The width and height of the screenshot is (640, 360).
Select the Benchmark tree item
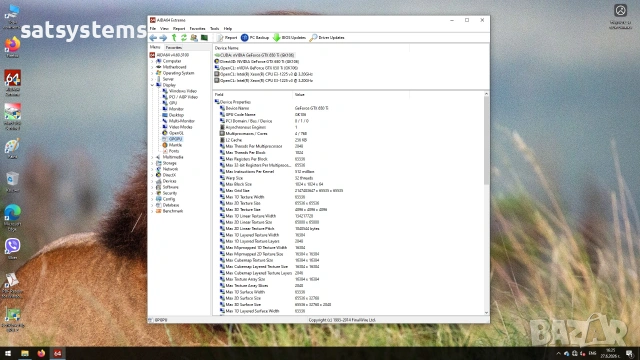(x=173, y=211)
